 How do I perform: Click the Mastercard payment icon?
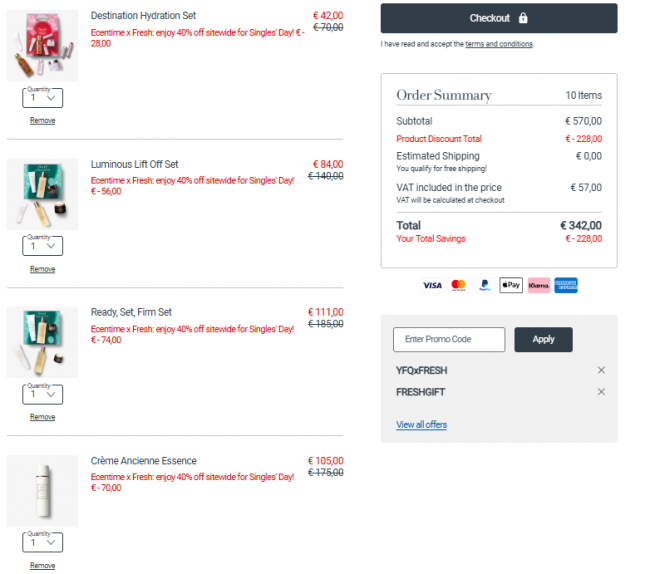pos(459,285)
